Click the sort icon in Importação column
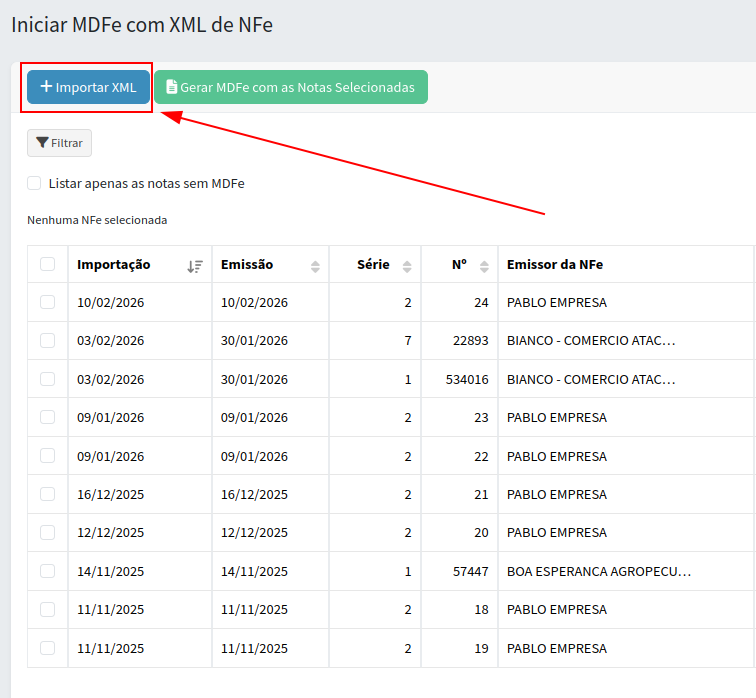This screenshot has height=698, width=756. pos(195,265)
